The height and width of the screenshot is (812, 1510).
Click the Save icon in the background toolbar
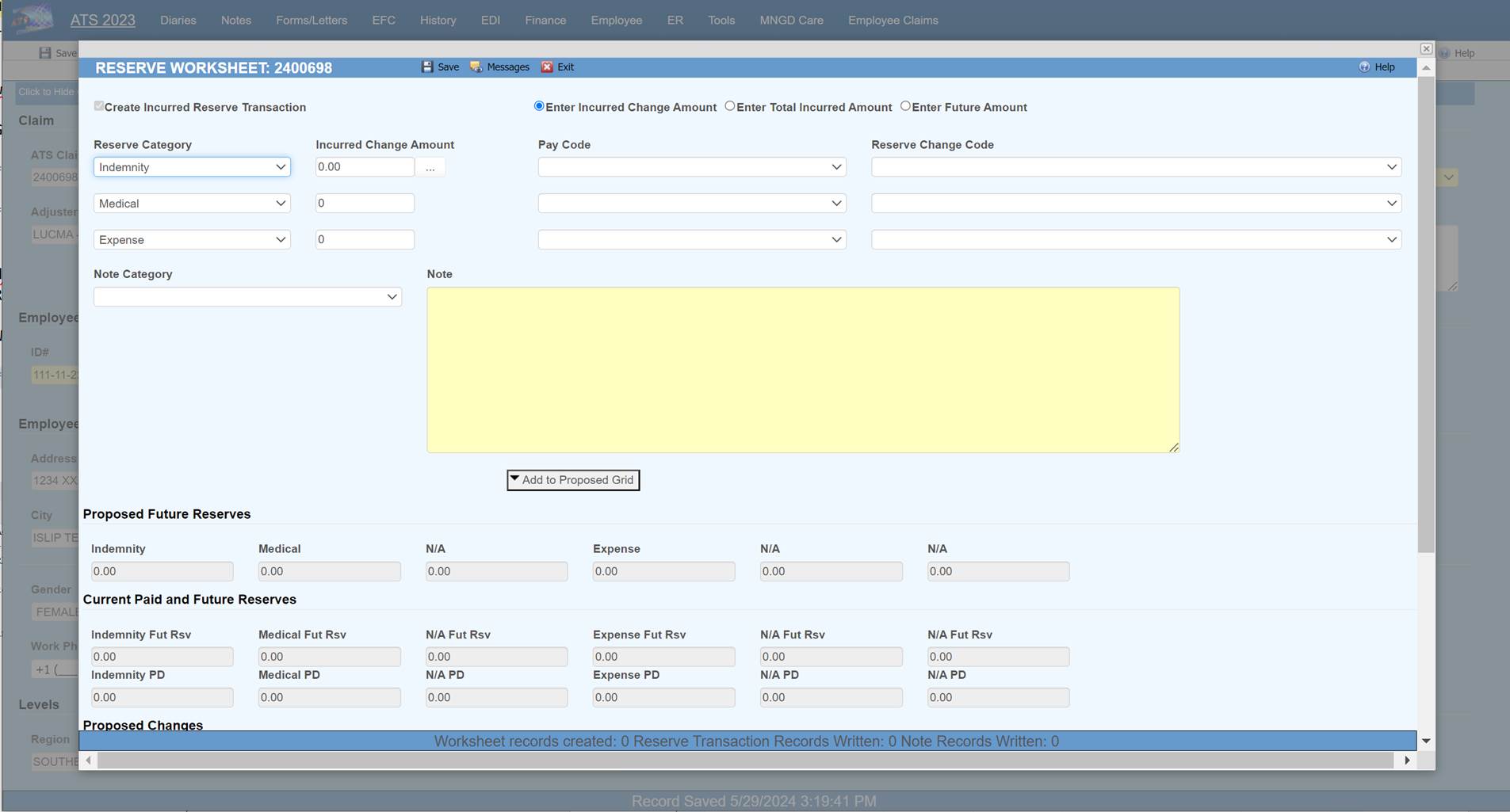click(x=44, y=52)
